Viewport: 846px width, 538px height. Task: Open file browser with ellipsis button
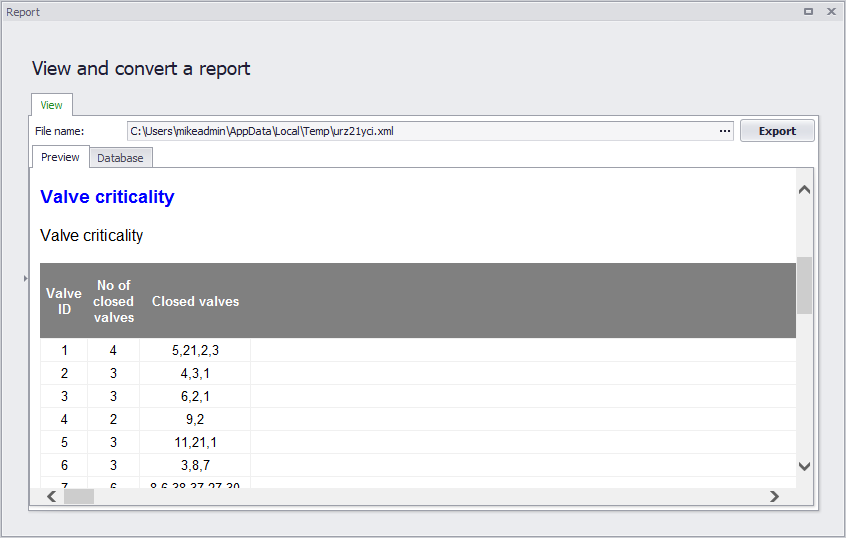(725, 131)
